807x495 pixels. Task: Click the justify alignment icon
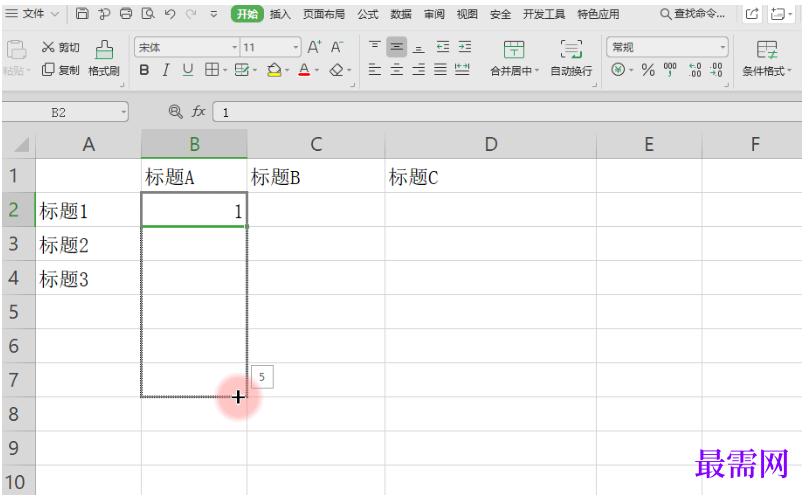(x=441, y=69)
